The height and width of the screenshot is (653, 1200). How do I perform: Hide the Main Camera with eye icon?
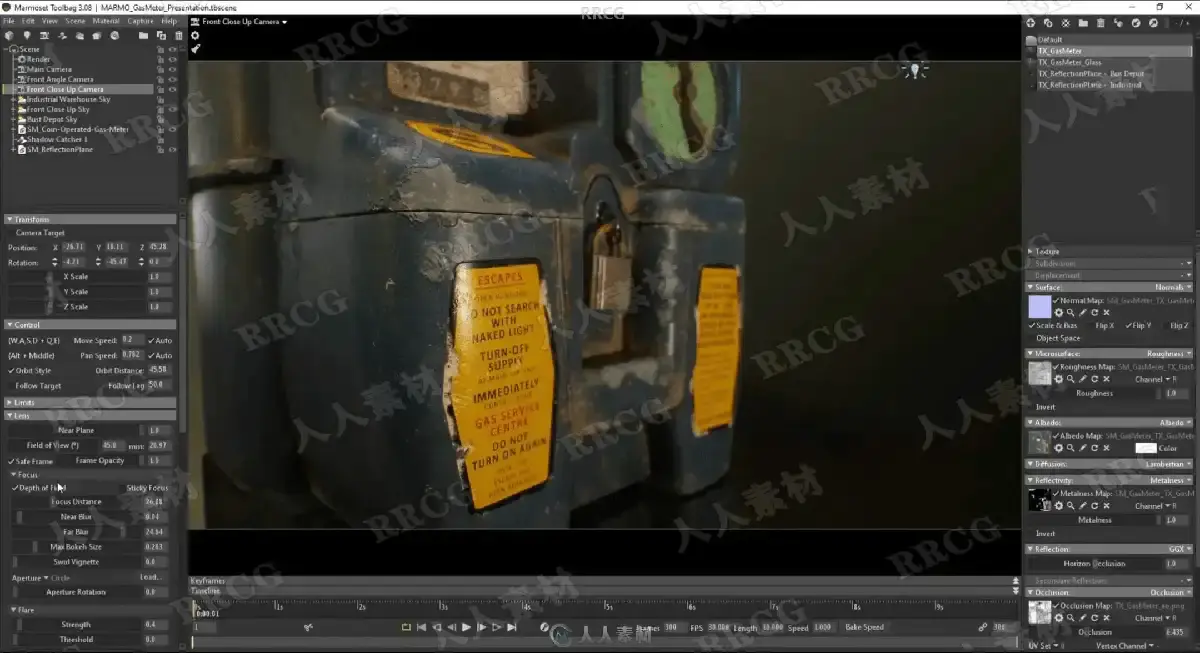pos(172,69)
